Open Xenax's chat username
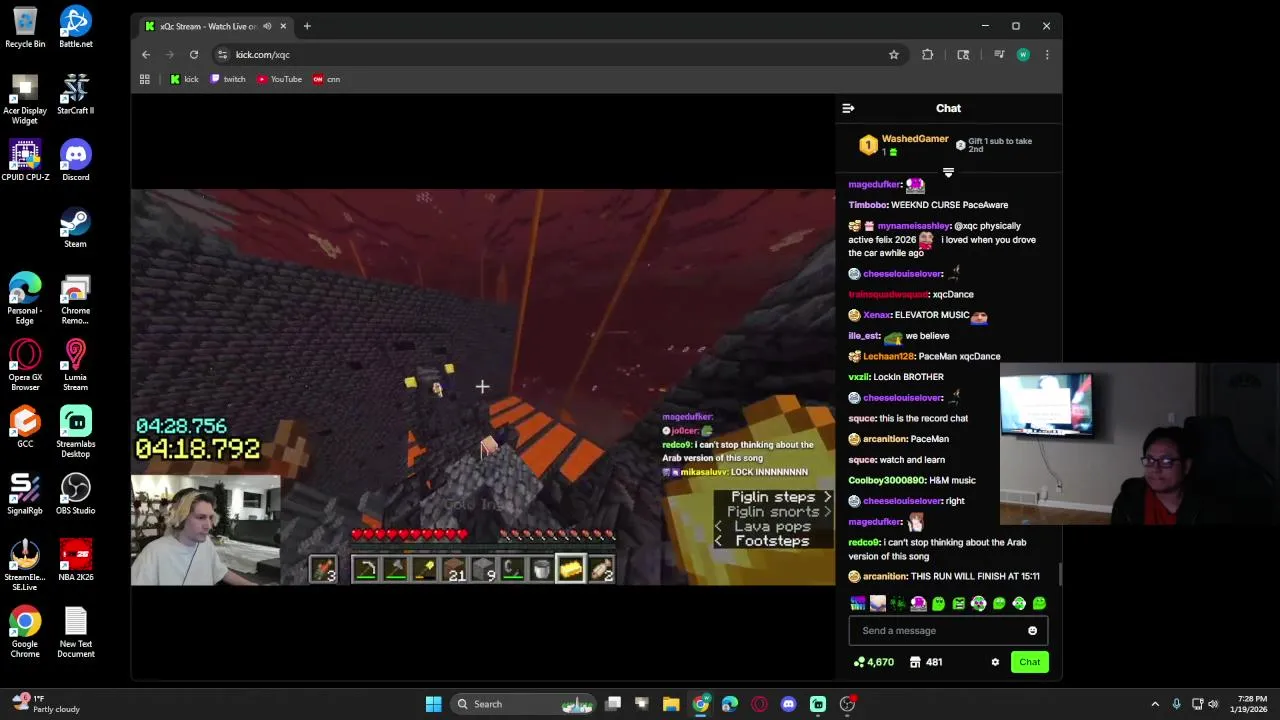Screen dimensions: 1280x720 [x=876, y=315]
